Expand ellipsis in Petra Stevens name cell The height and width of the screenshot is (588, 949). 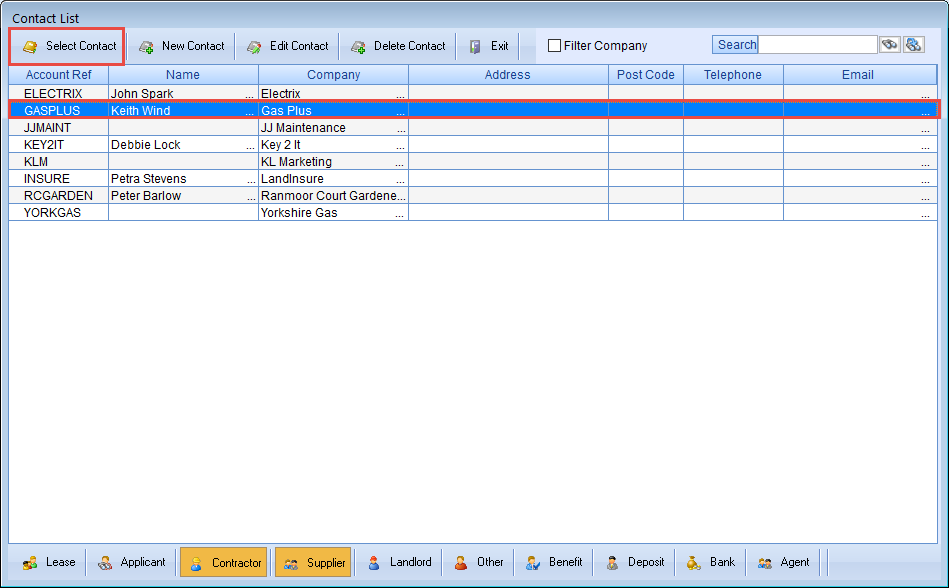(x=251, y=180)
